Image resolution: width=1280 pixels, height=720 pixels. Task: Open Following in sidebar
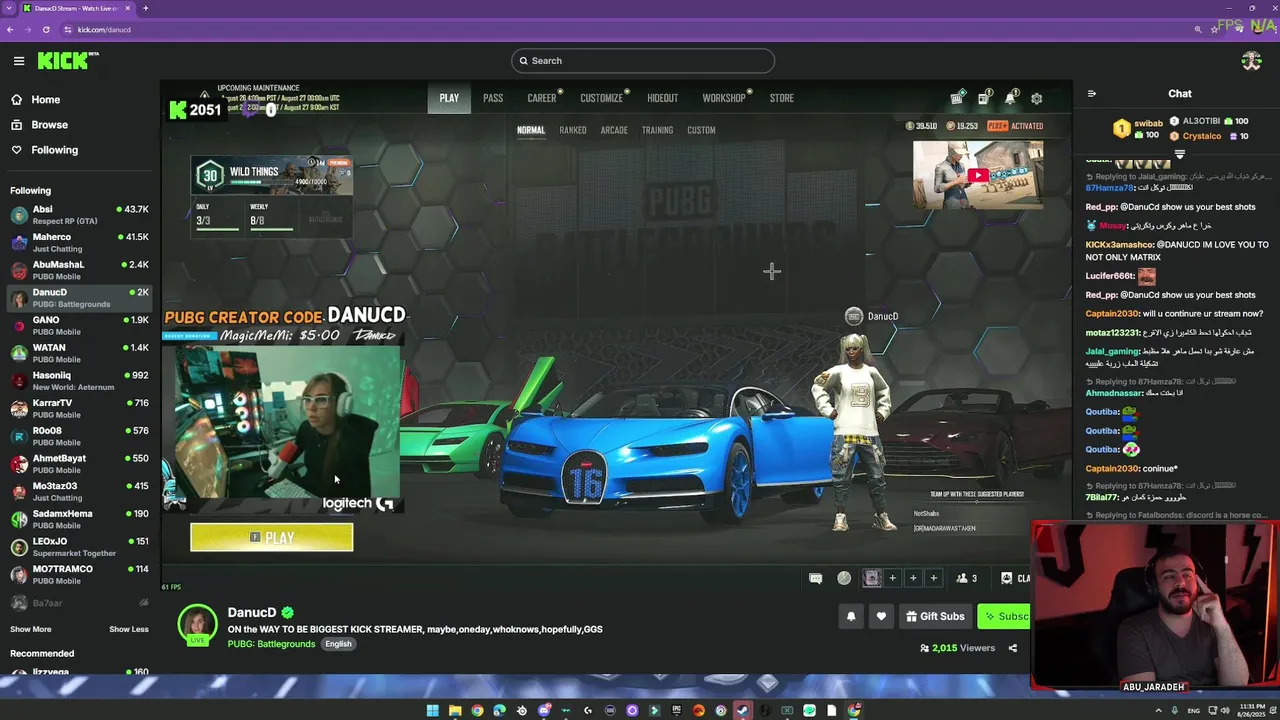tap(44, 150)
